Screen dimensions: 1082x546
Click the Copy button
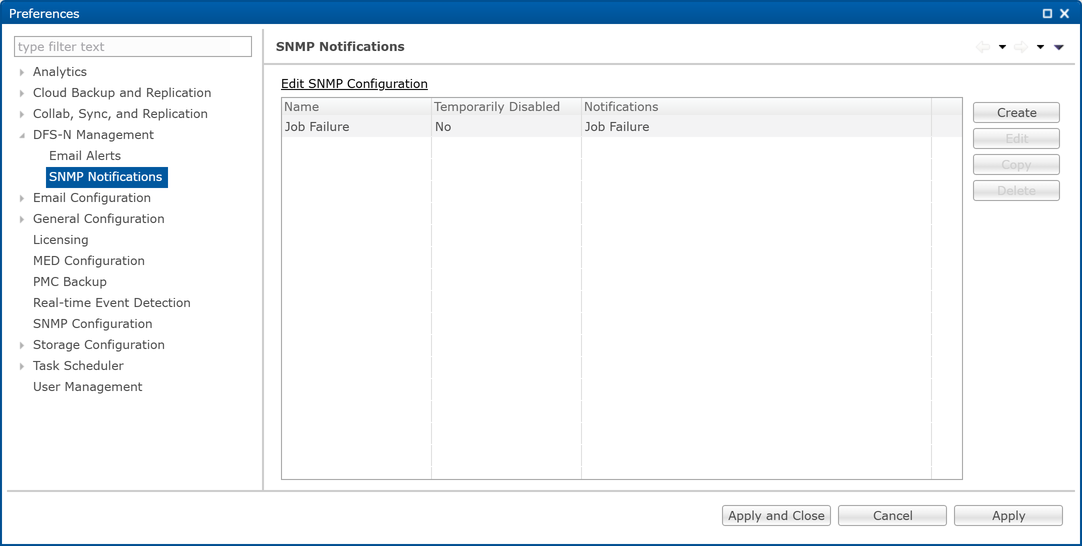[1016, 165]
